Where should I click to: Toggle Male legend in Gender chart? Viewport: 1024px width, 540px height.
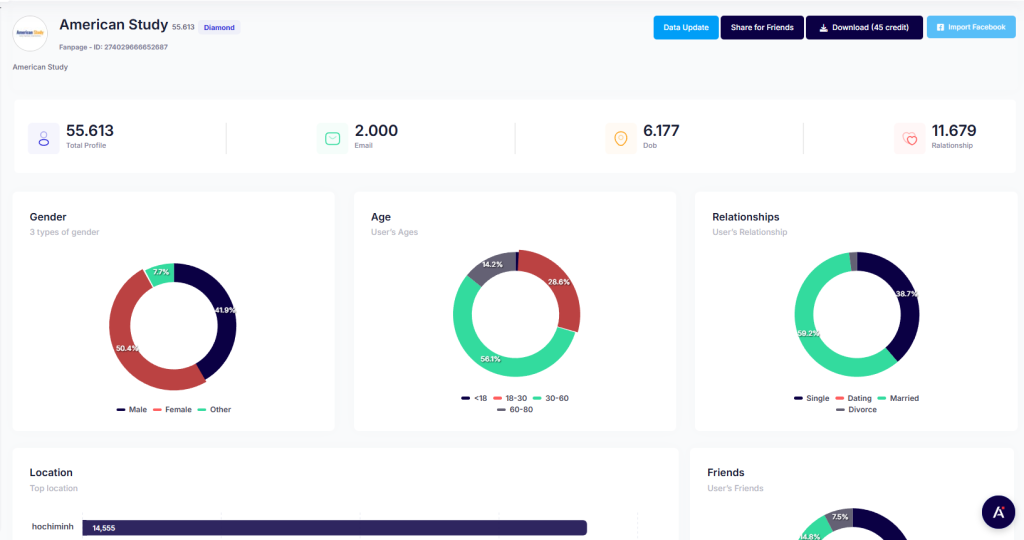[x=132, y=409]
